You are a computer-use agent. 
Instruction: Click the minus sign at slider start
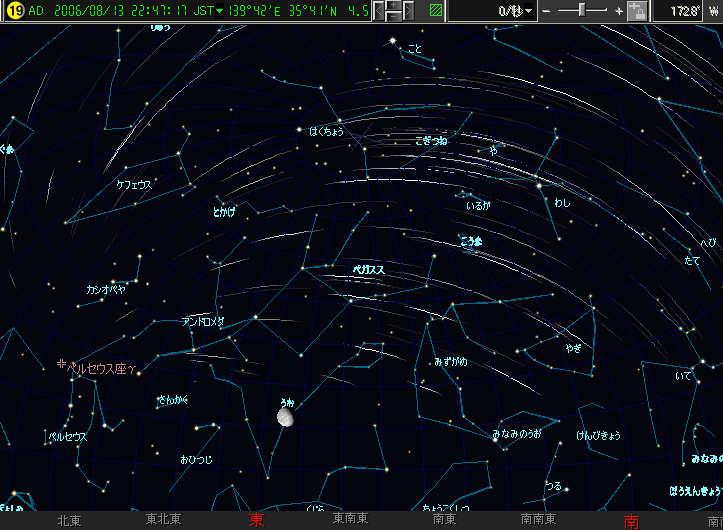(547, 11)
